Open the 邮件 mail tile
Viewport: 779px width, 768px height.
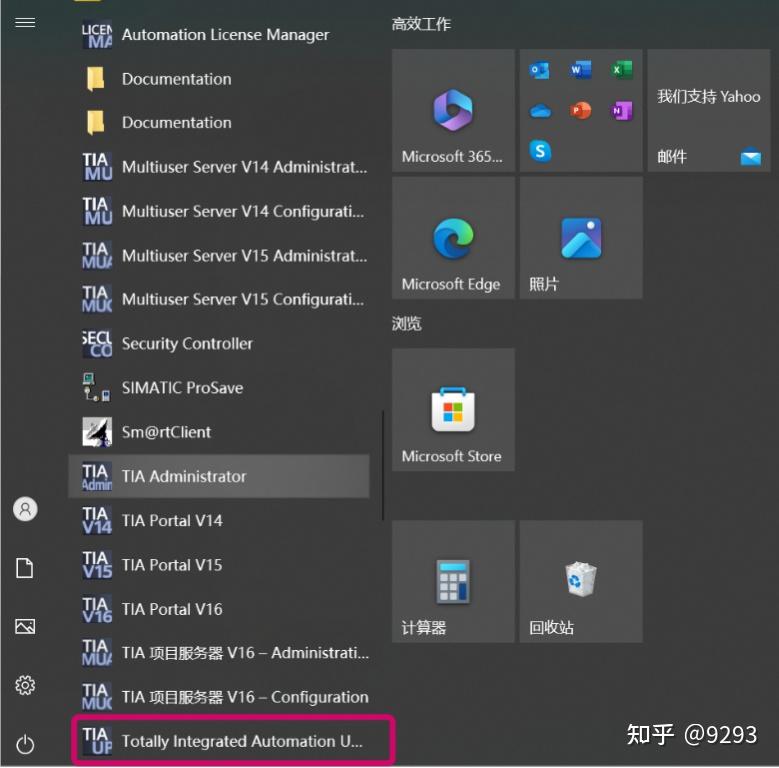[x=708, y=110]
